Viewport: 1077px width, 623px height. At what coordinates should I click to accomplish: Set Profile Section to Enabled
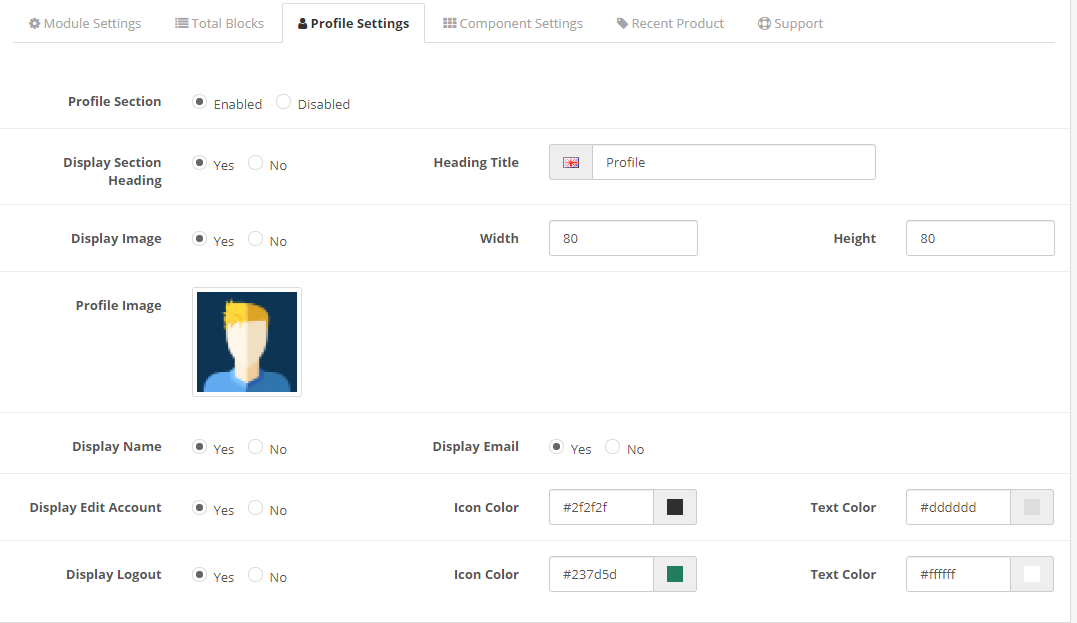(199, 102)
